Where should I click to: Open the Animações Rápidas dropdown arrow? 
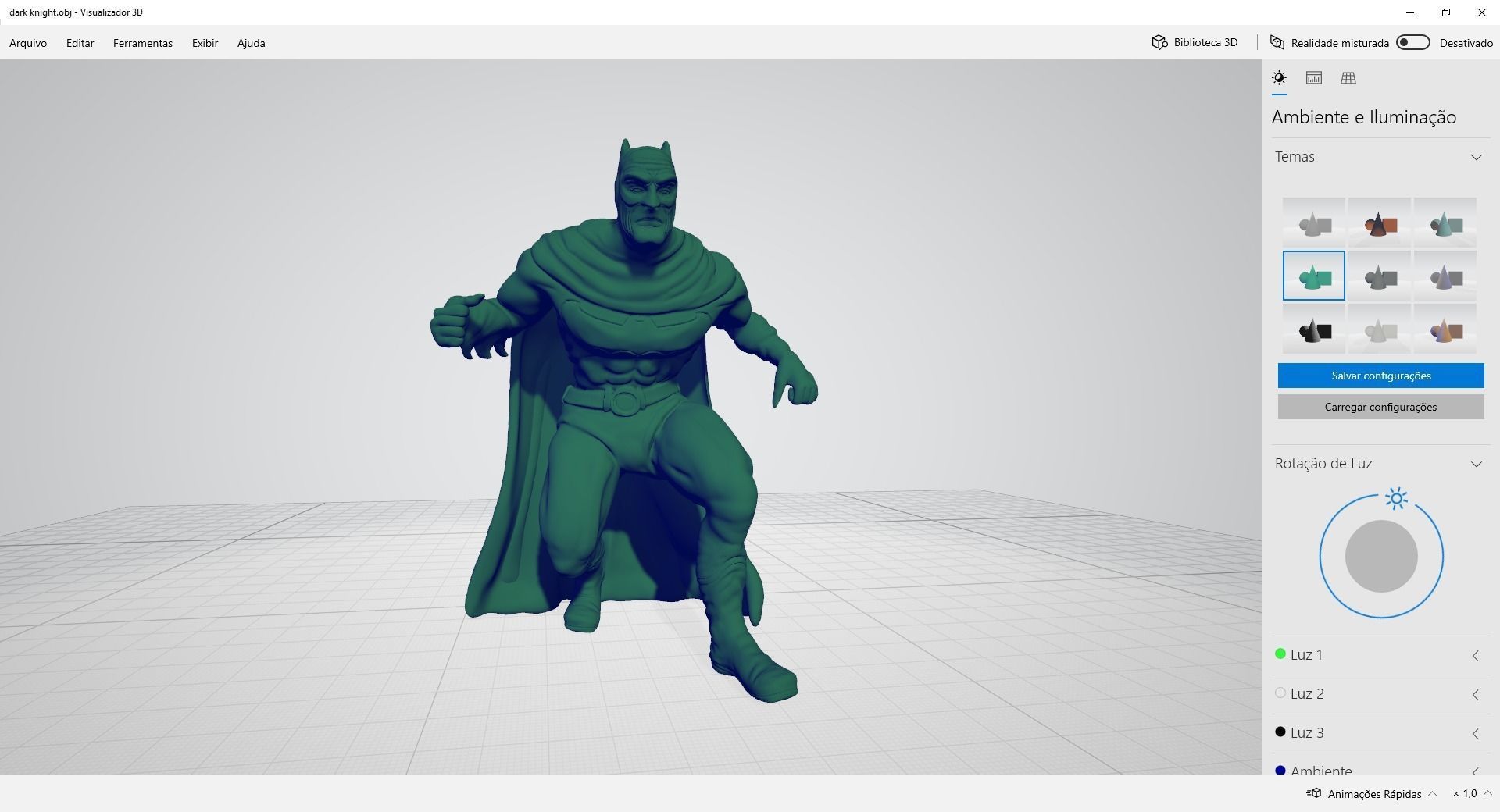1432,793
